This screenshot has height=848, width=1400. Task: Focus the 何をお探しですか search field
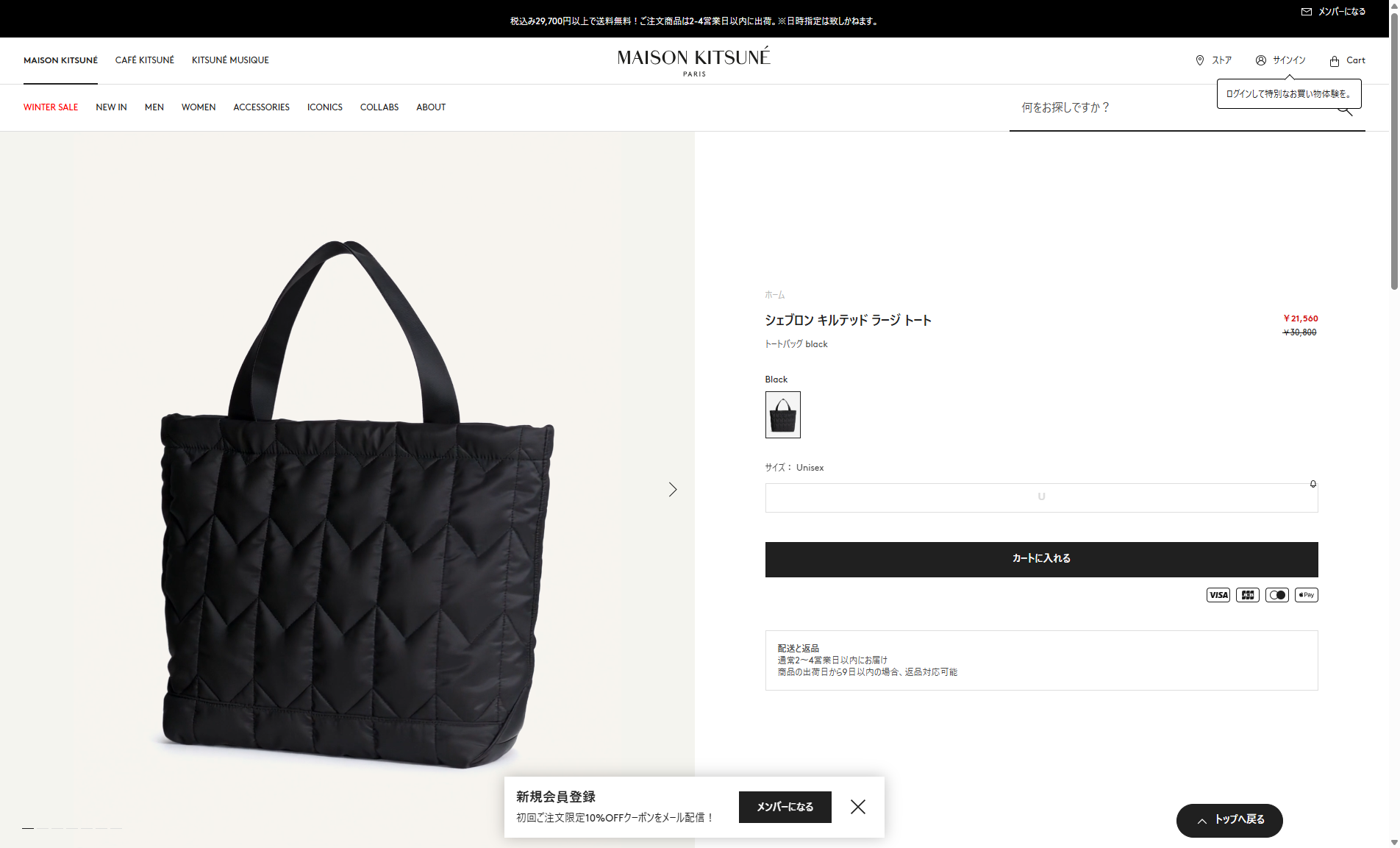coord(1176,108)
